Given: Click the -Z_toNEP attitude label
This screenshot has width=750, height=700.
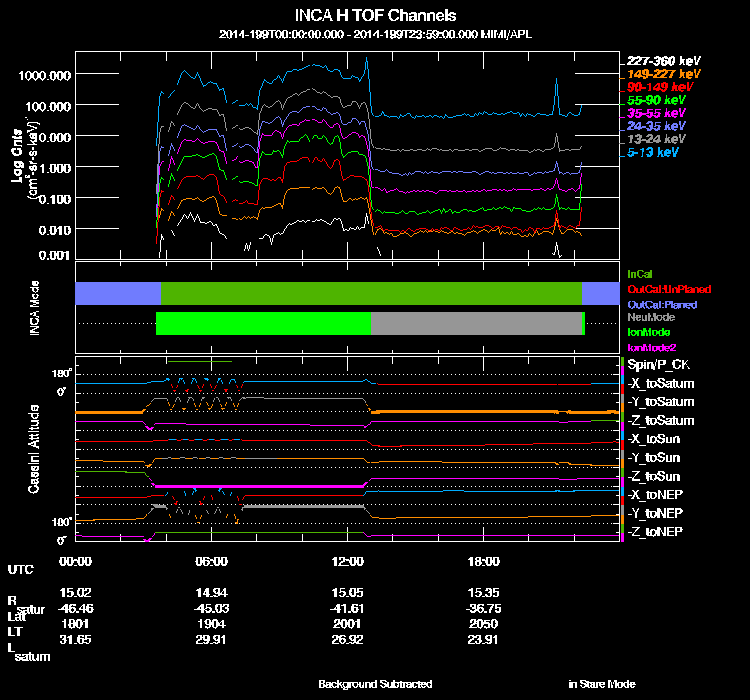Looking at the screenshot, I should [x=655, y=532].
